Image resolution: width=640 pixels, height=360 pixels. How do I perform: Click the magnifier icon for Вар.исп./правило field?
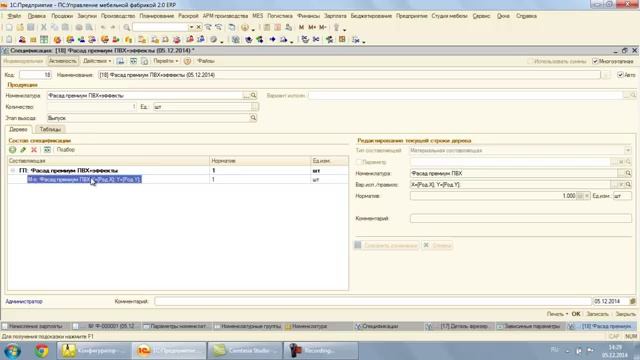click(628, 185)
